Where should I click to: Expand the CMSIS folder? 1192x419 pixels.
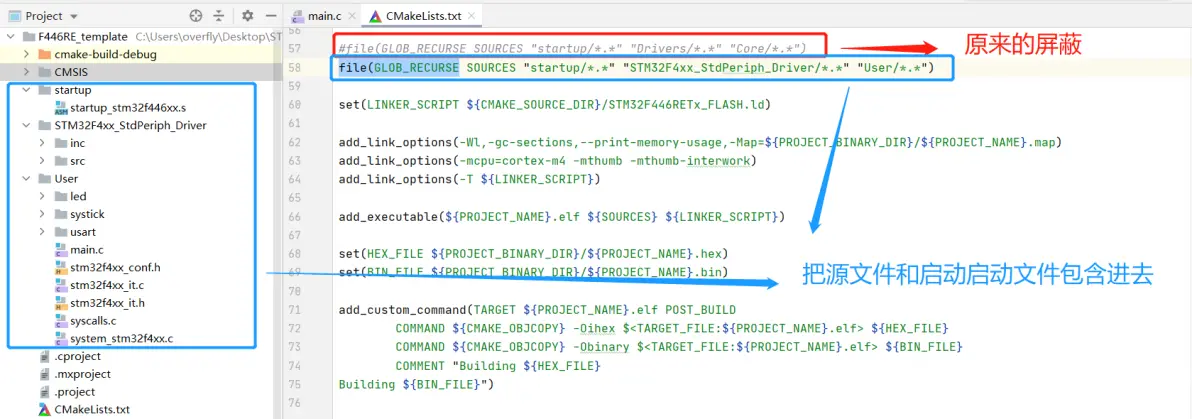(27, 71)
